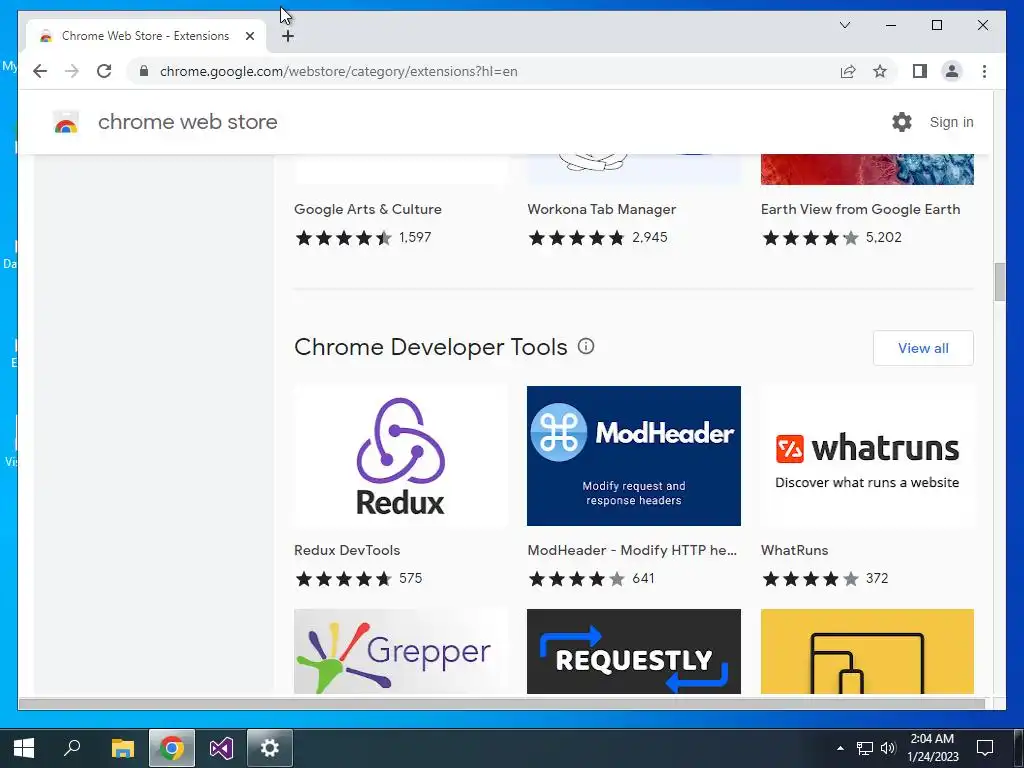
Task: Close the Chrome Web Store tab
Action: pos(249,36)
